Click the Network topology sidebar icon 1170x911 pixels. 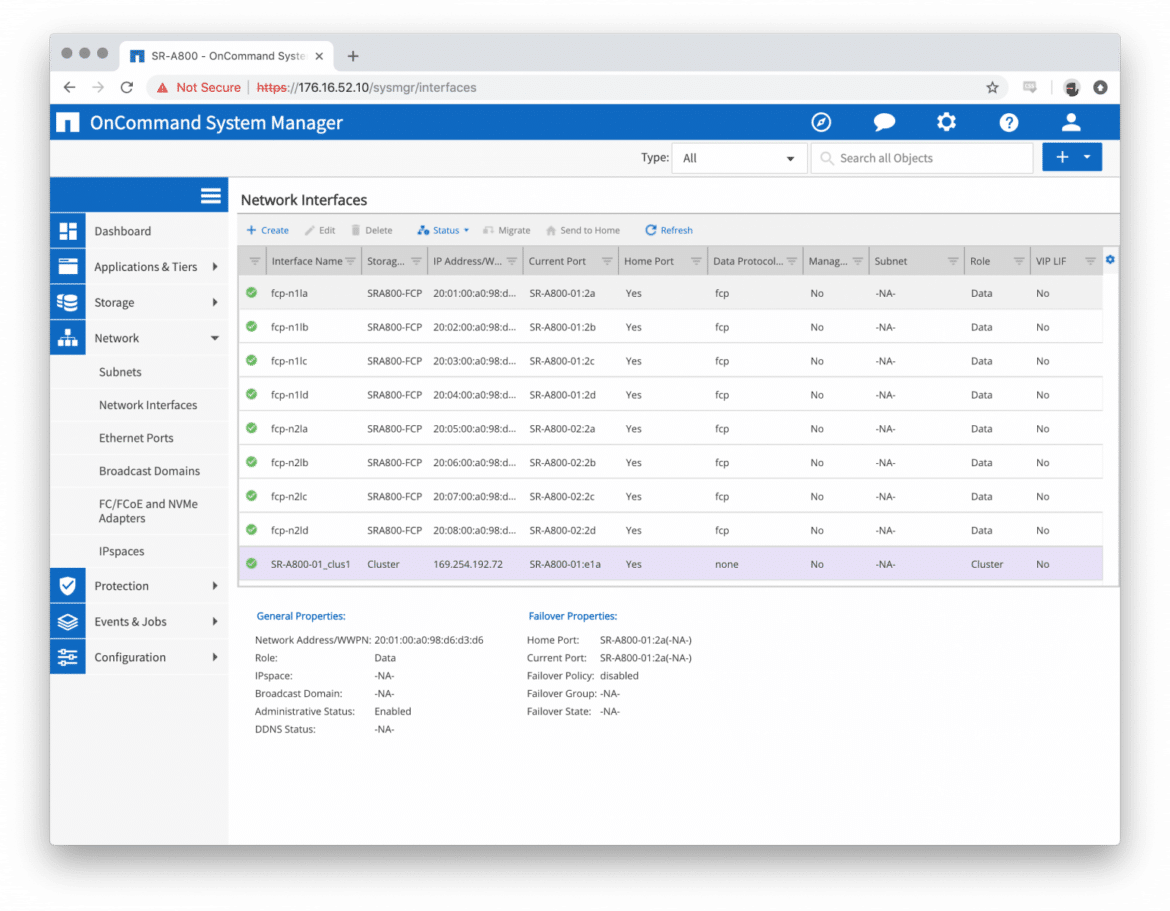coord(68,338)
